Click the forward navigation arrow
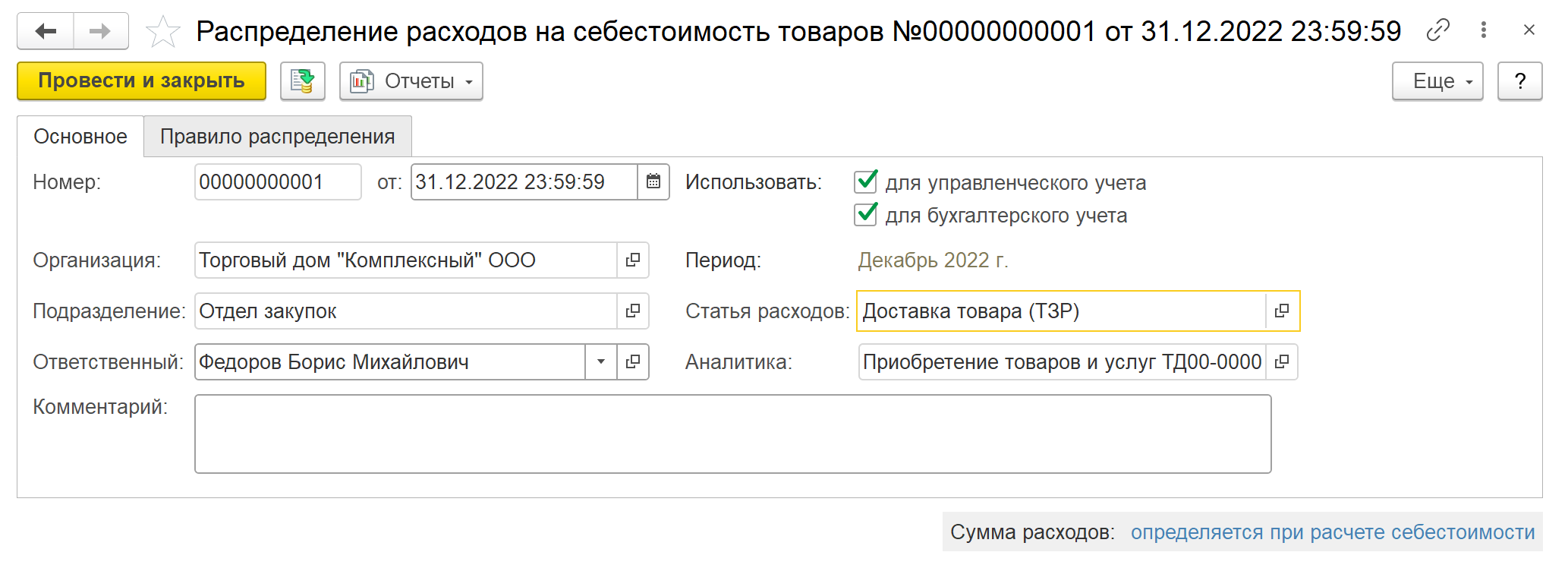 (x=100, y=31)
